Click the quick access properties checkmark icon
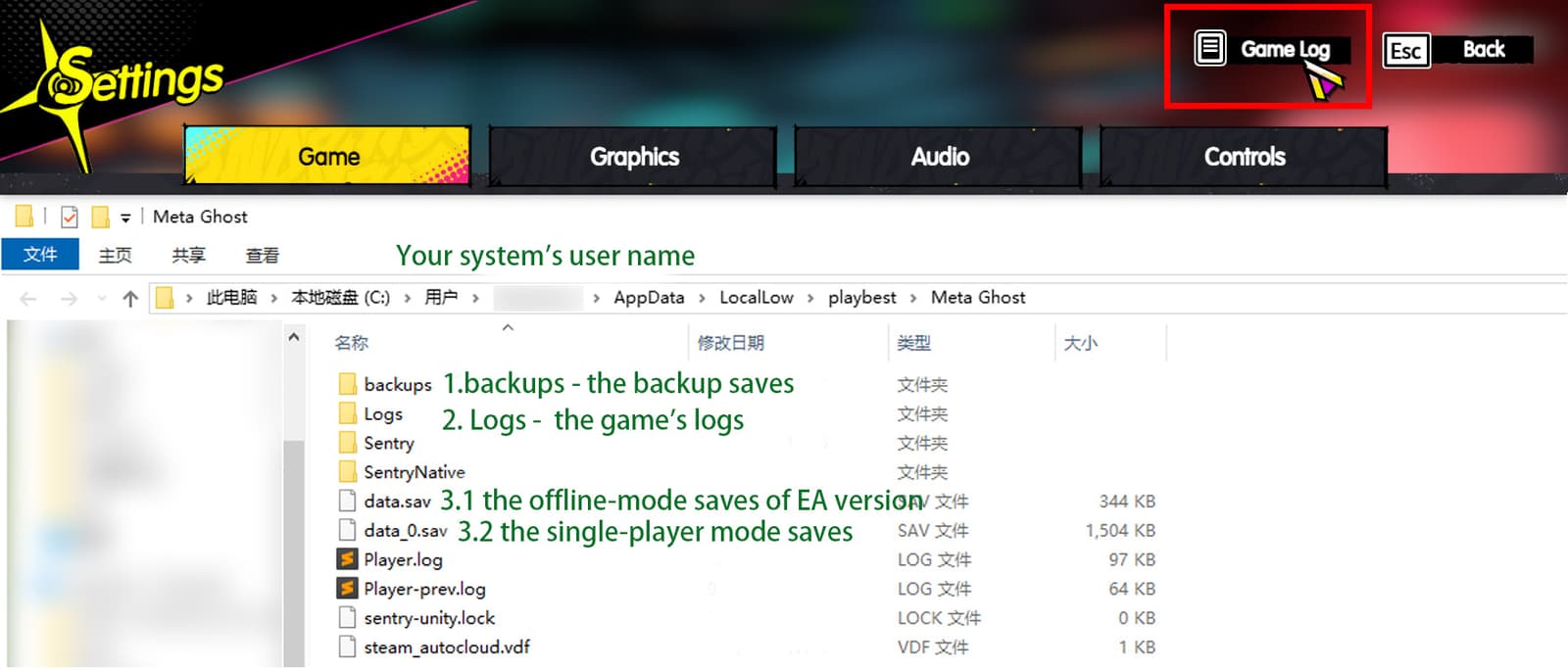Viewport: 1568px width, 670px height. 70,216
